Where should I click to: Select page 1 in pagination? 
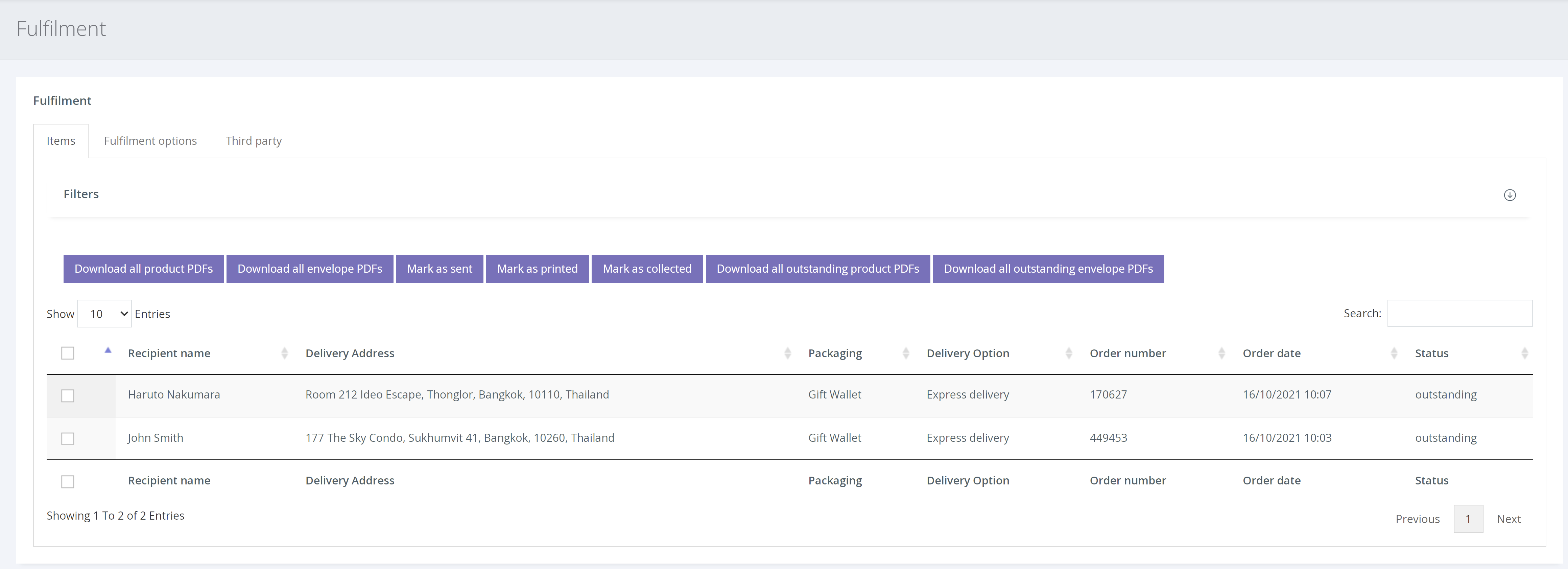pos(1468,519)
